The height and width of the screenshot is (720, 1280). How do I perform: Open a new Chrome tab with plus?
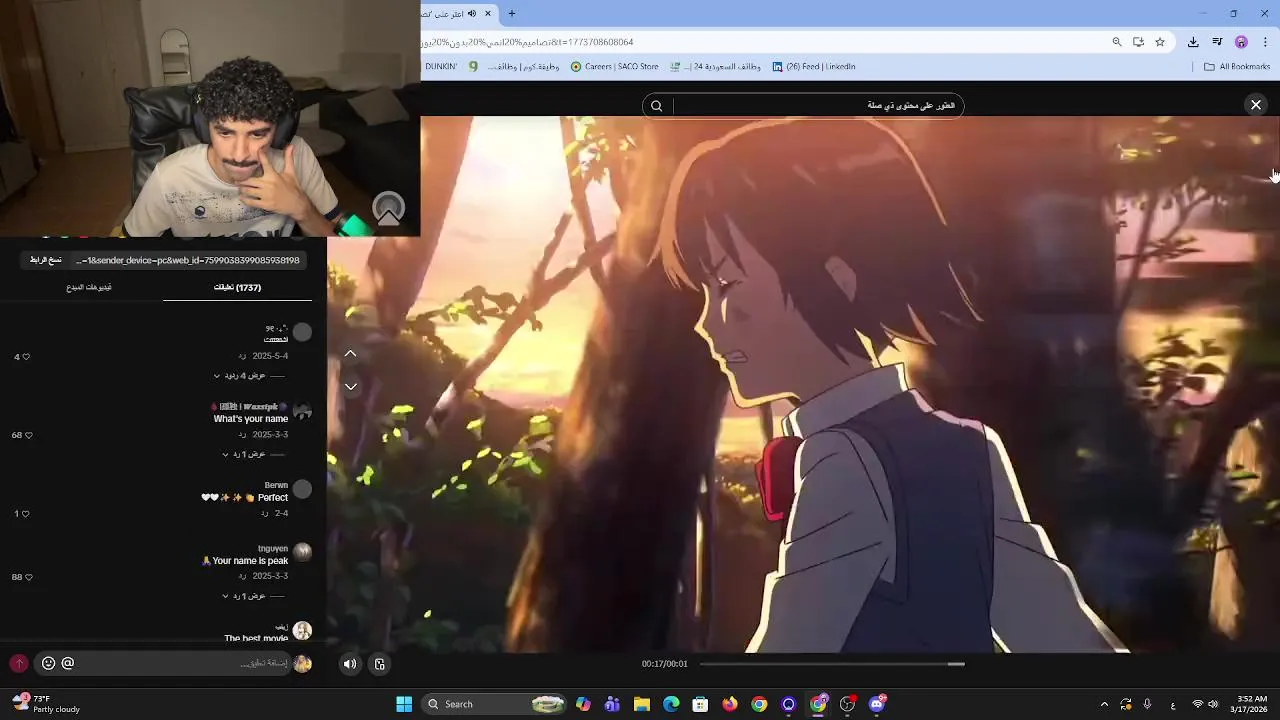tap(512, 14)
